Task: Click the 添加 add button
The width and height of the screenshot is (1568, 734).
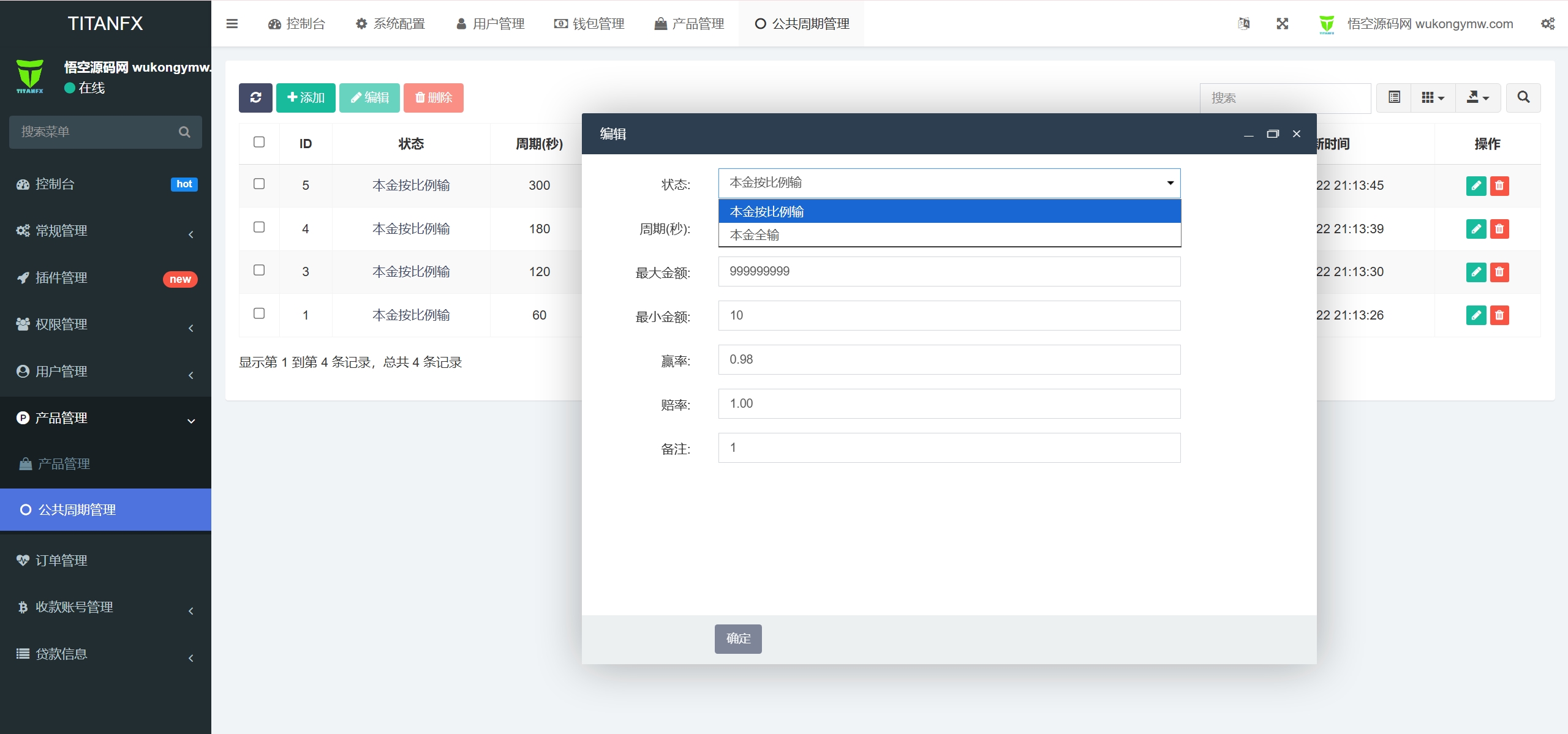Action: [x=306, y=98]
